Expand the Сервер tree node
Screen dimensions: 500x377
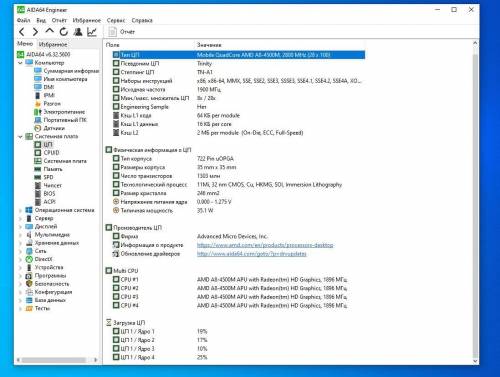20,218
